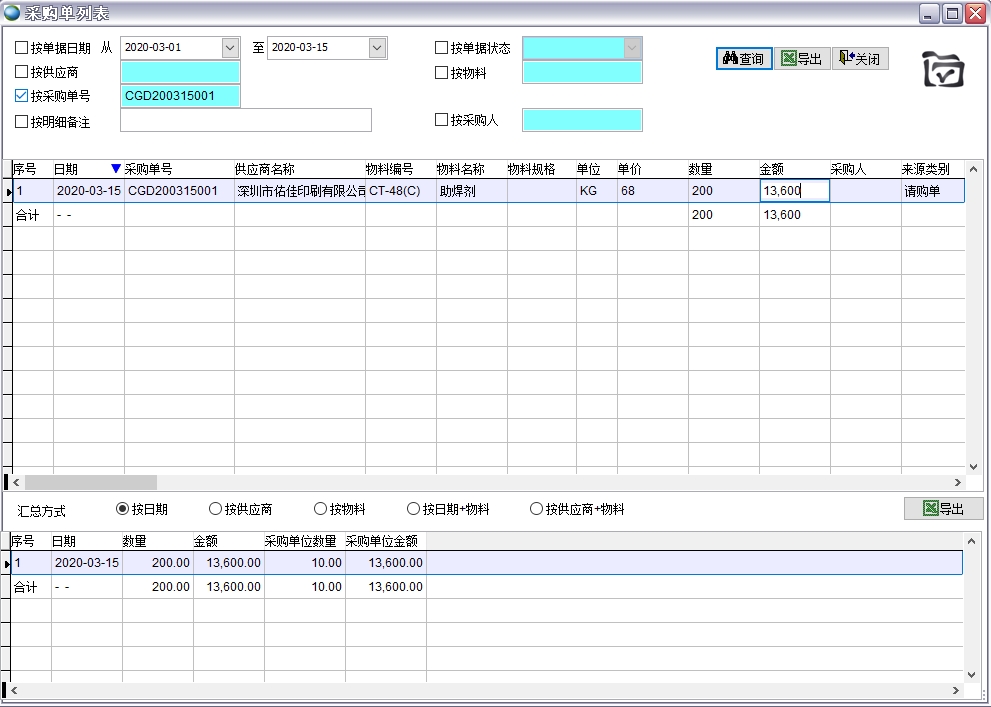Click the folder checkmark icon at top right
991x707 pixels.
point(943,69)
